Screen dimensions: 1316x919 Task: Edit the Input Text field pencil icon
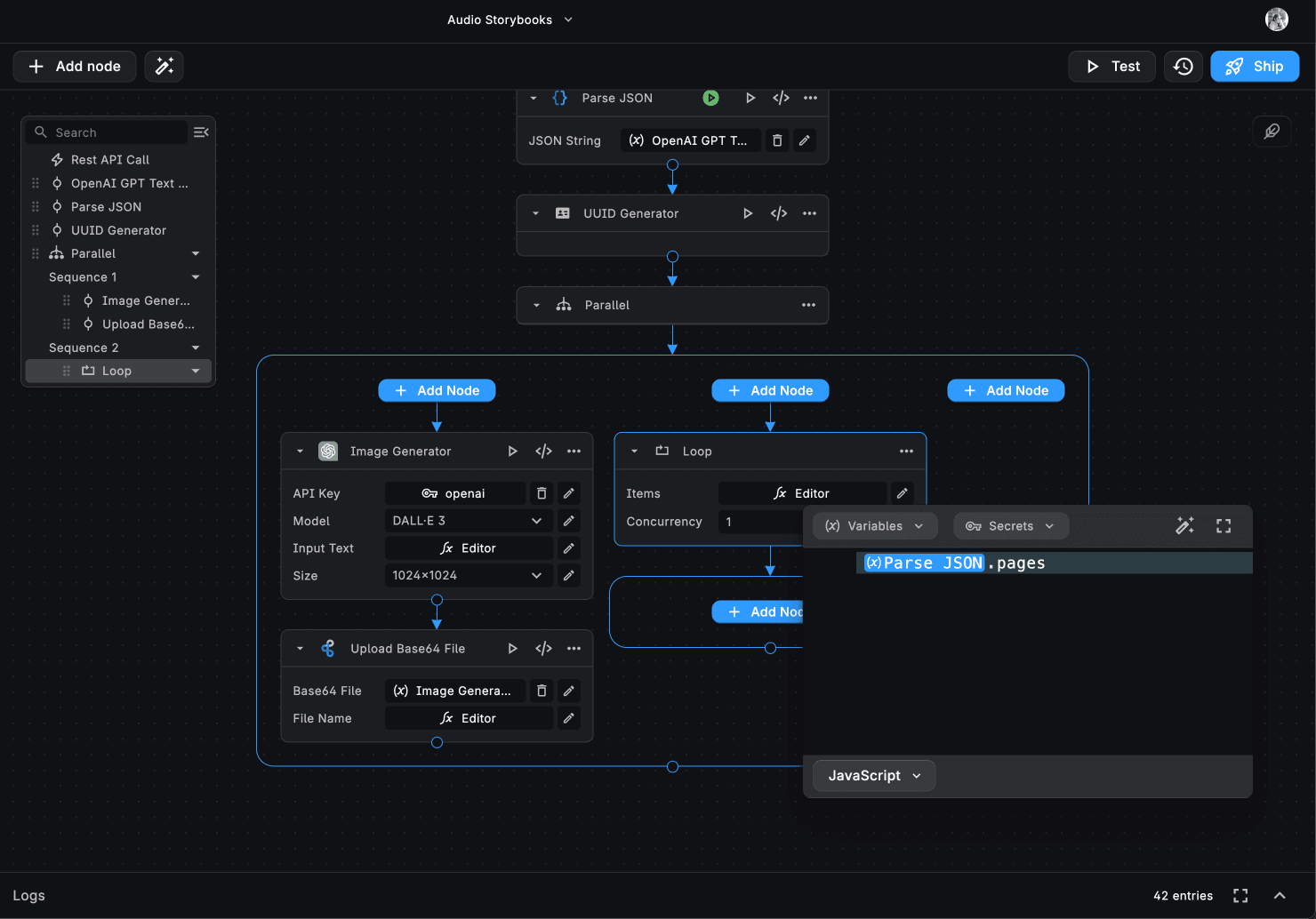click(x=569, y=548)
